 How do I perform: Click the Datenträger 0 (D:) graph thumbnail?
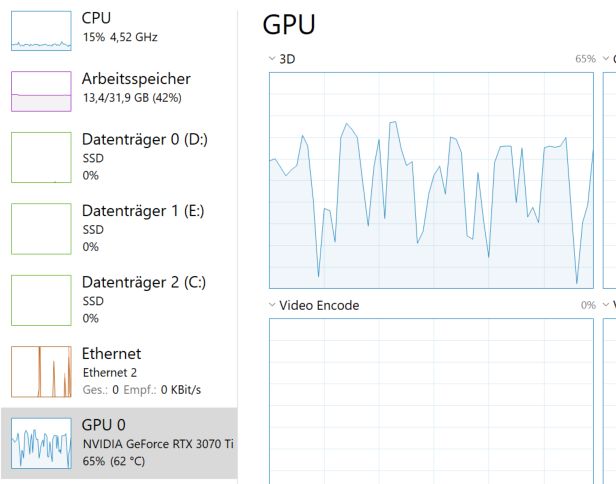tap(41, 157)
